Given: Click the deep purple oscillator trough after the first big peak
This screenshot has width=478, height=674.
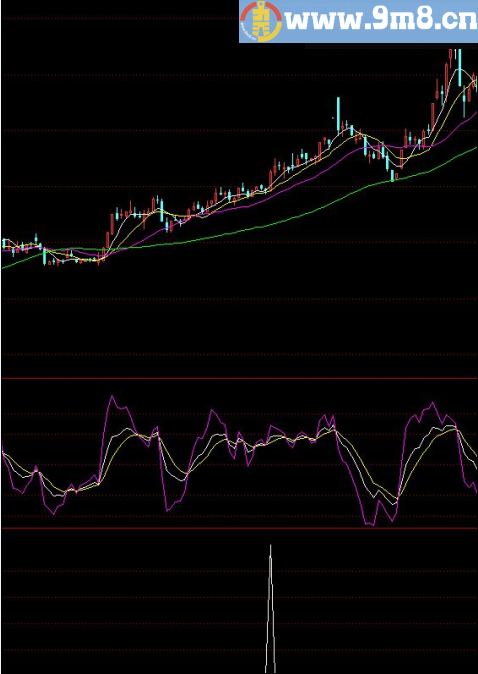Looking at the screenshot, I should click(167, 510).
